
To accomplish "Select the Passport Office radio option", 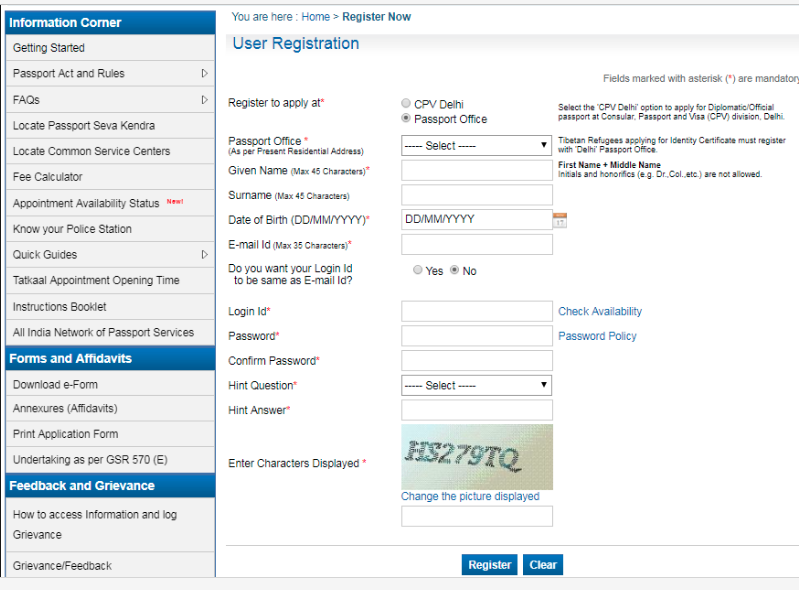I will click(x=406, y=119).
